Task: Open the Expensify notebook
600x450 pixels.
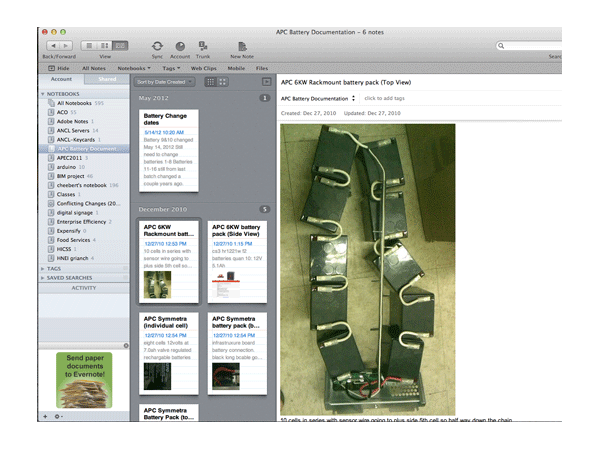Action: pos(84,231)
